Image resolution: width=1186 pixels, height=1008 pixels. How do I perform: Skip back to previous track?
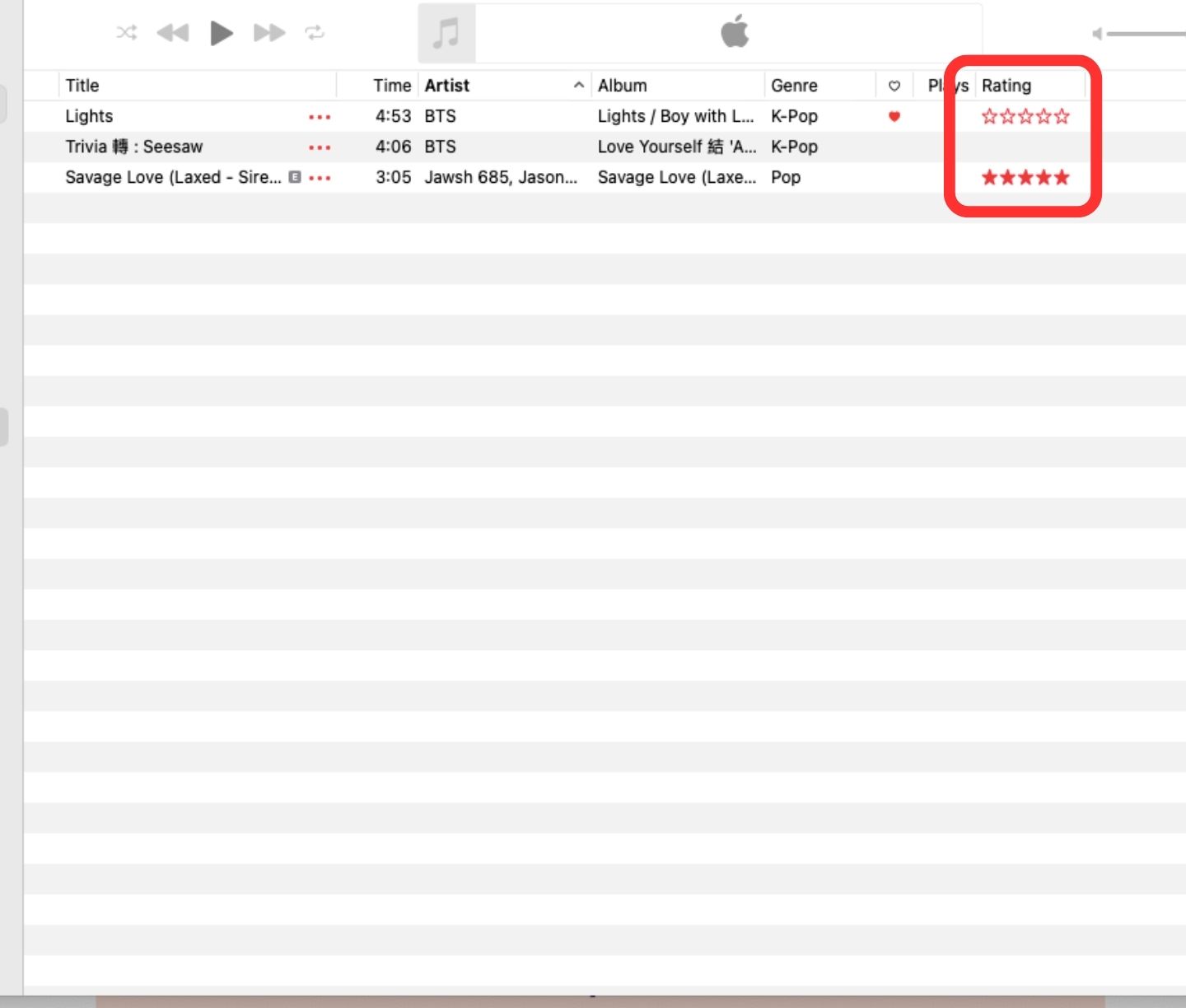(x=173, y=33)
